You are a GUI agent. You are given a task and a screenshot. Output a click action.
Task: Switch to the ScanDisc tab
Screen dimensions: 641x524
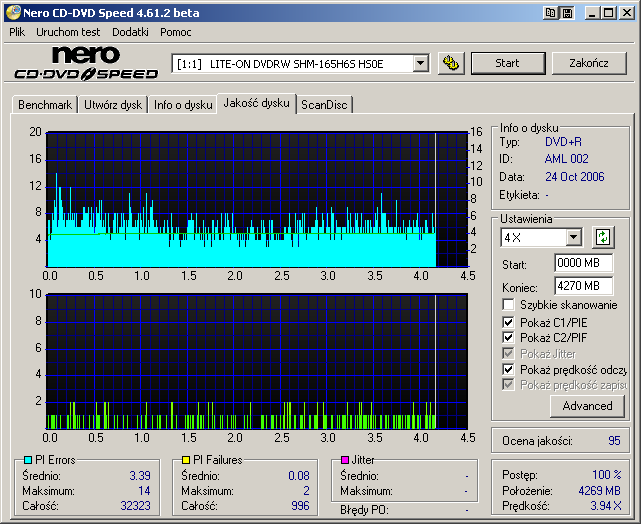tap(324, 105)
